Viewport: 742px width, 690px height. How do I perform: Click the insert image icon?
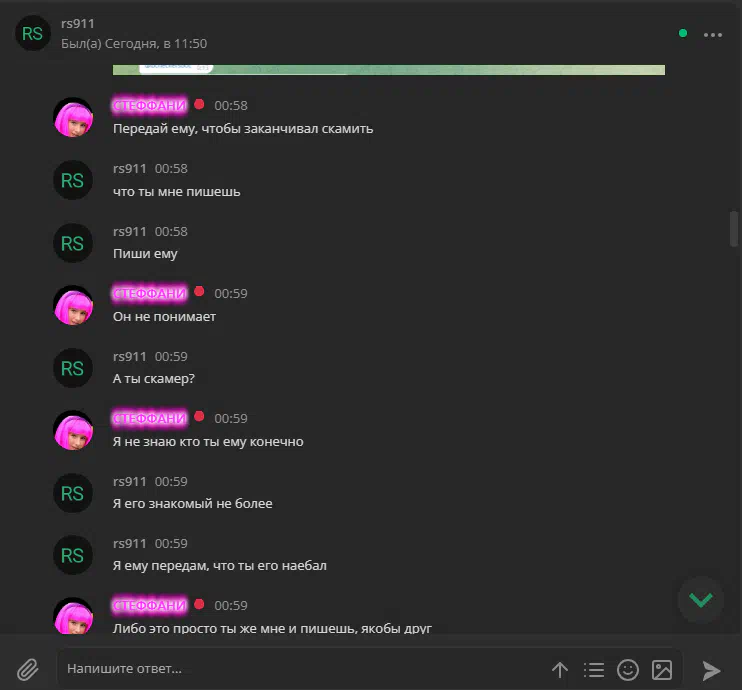pyautogui.click(x=662, y=670)
